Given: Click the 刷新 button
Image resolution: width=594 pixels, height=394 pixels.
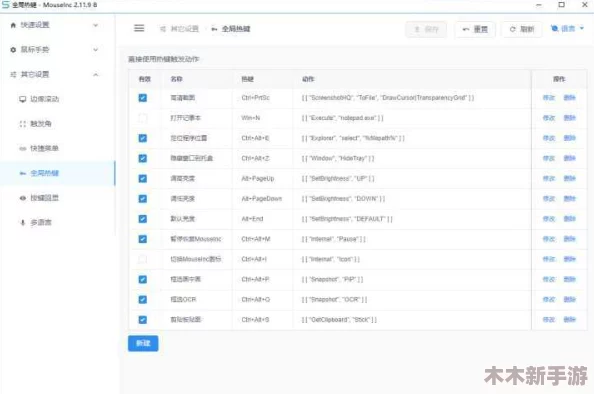Looking at the screenshot, I should [x=522, y=29].
